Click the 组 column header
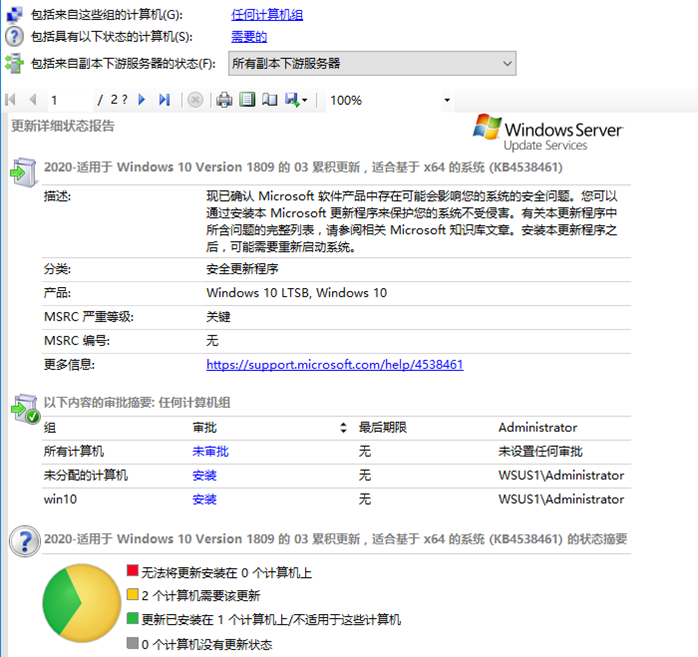Screen dimensions: 698x657 pyautogui.click(x=50, y=428)
